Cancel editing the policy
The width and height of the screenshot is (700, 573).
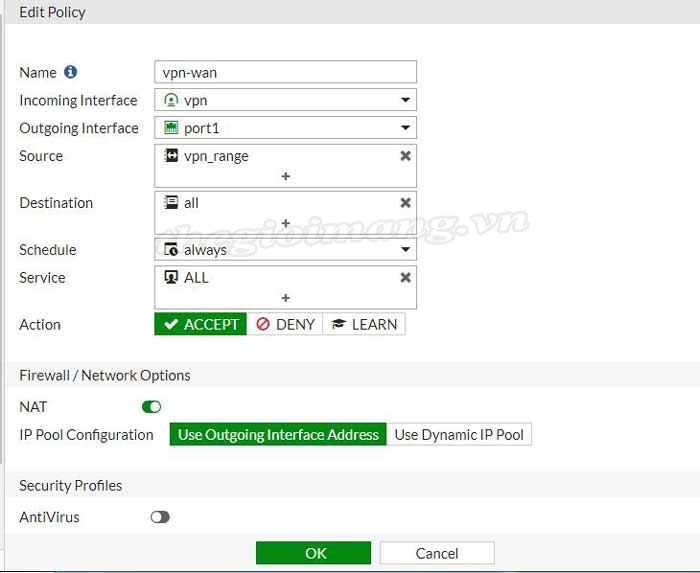pyautogui.click(x=437, y=553)
